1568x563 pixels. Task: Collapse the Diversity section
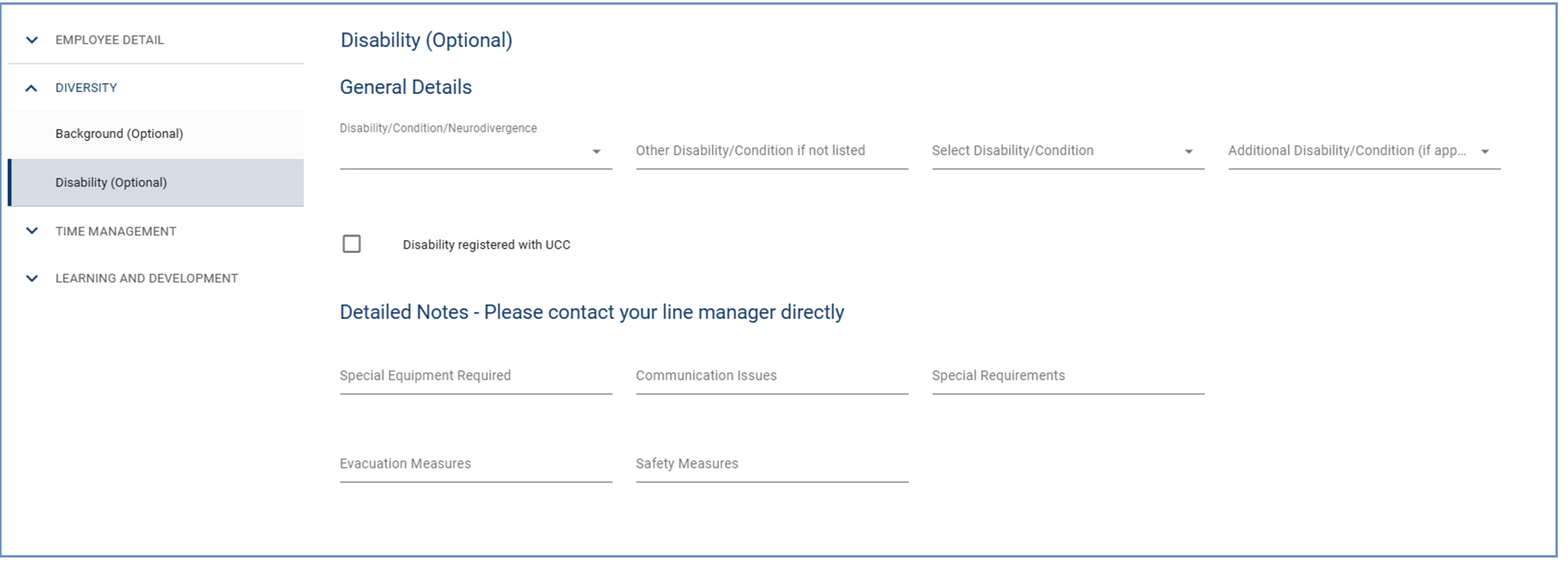click(87, 87)
